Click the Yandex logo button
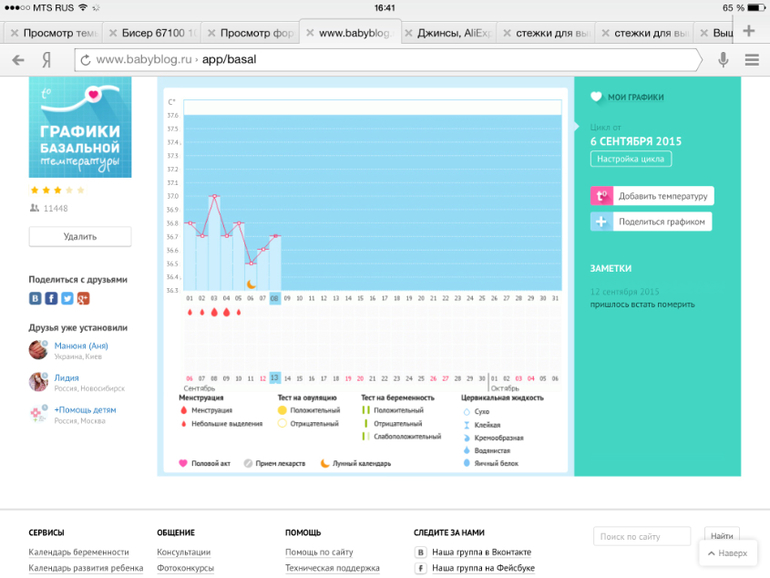 pos(46,60)
